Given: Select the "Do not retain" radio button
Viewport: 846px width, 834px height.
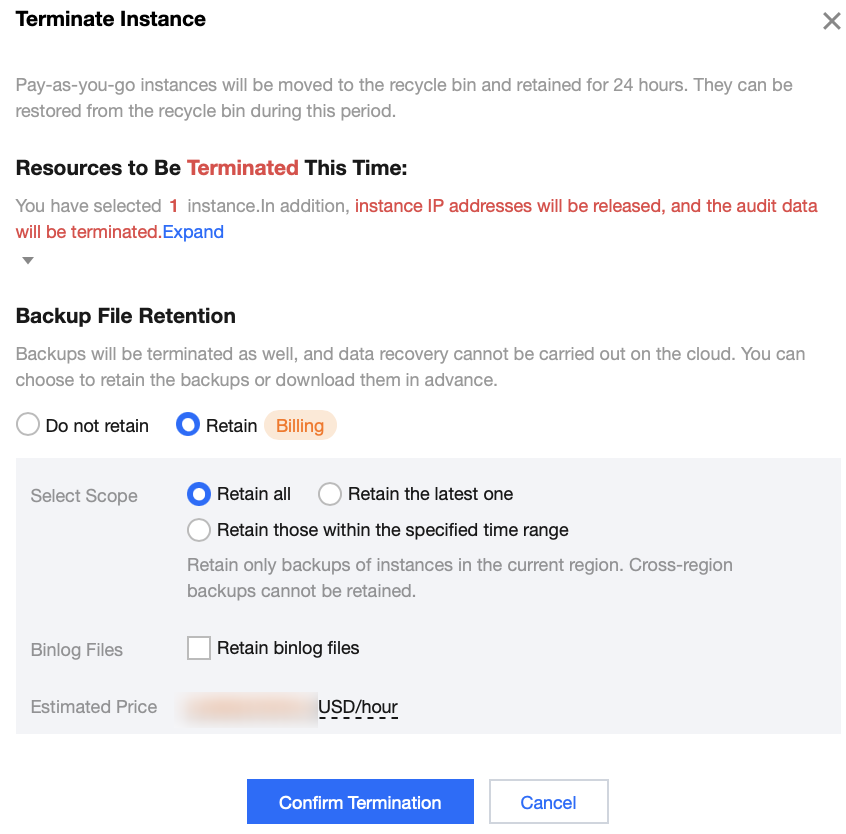Looking at the screenshot, I should [28, 425].
